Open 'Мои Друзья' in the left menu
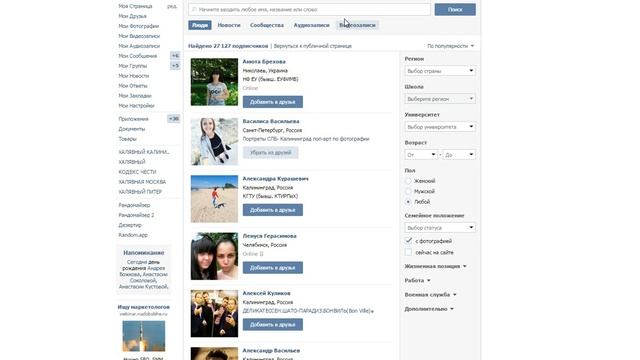The image size is (640, 360). tap(132, 16)
